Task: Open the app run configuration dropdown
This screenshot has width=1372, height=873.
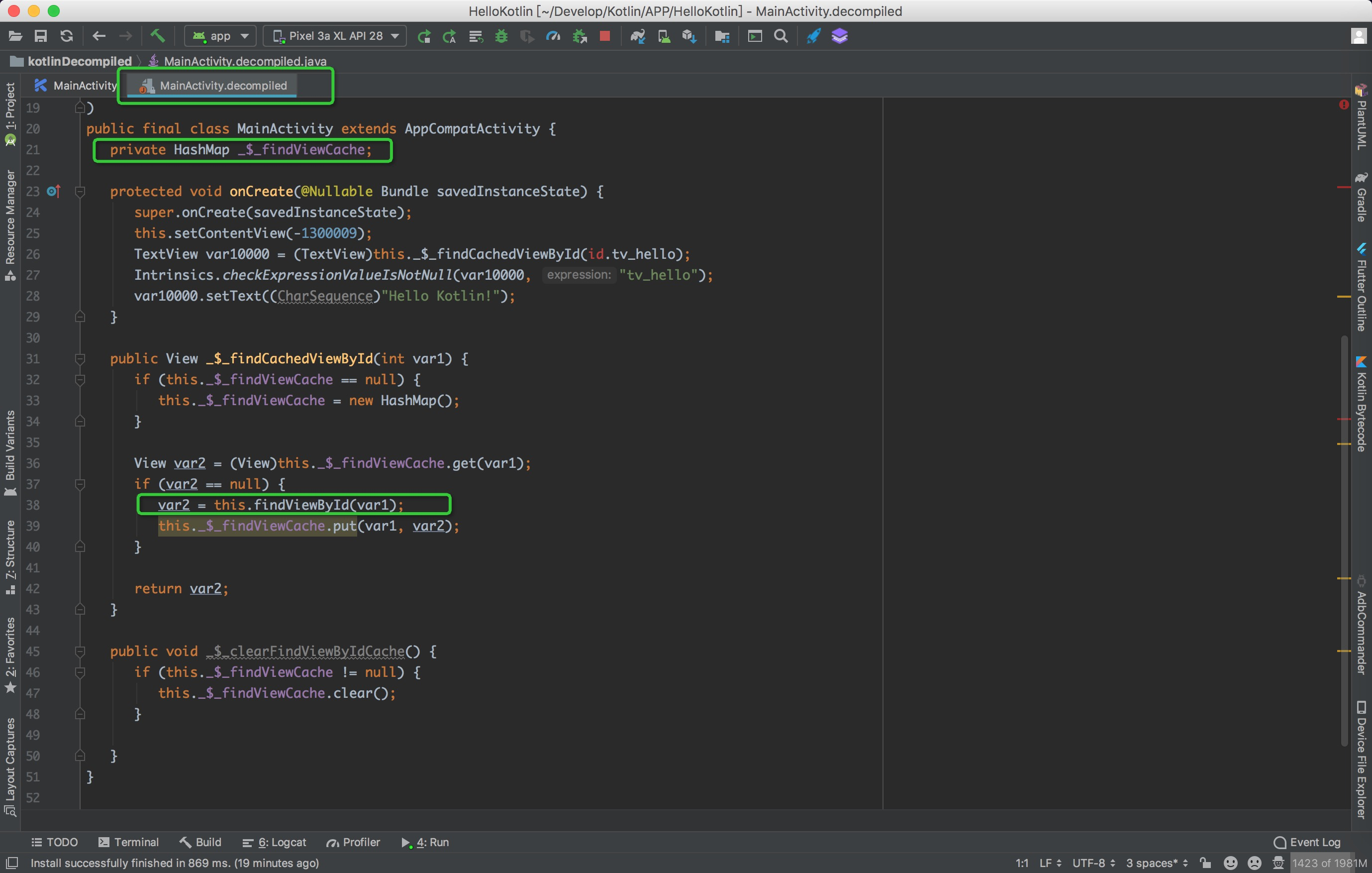Action: tap(220, 36)
